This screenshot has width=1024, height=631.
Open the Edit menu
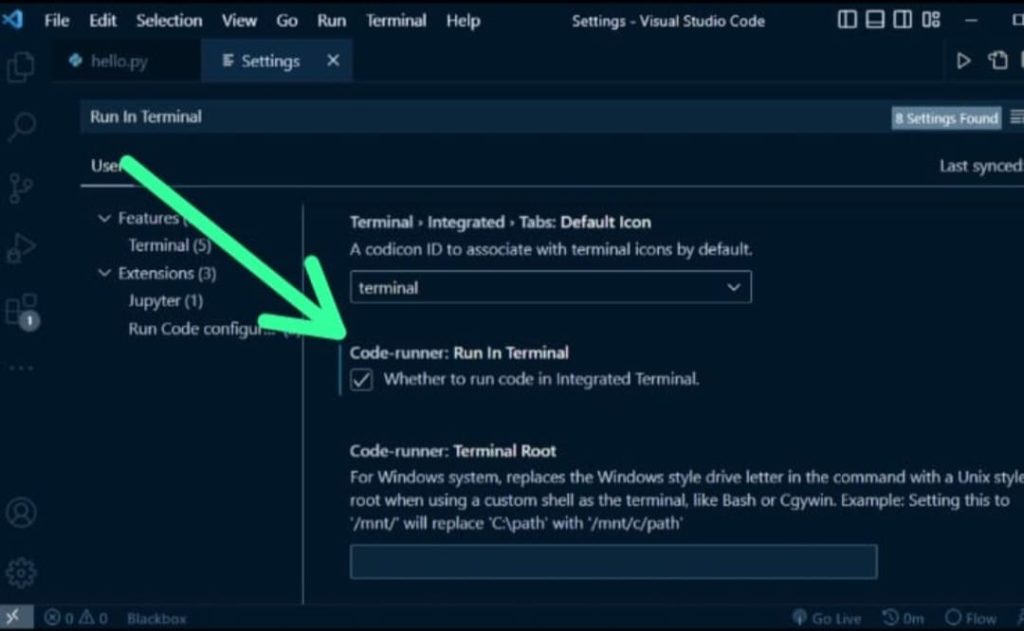(x=103, y=21)
